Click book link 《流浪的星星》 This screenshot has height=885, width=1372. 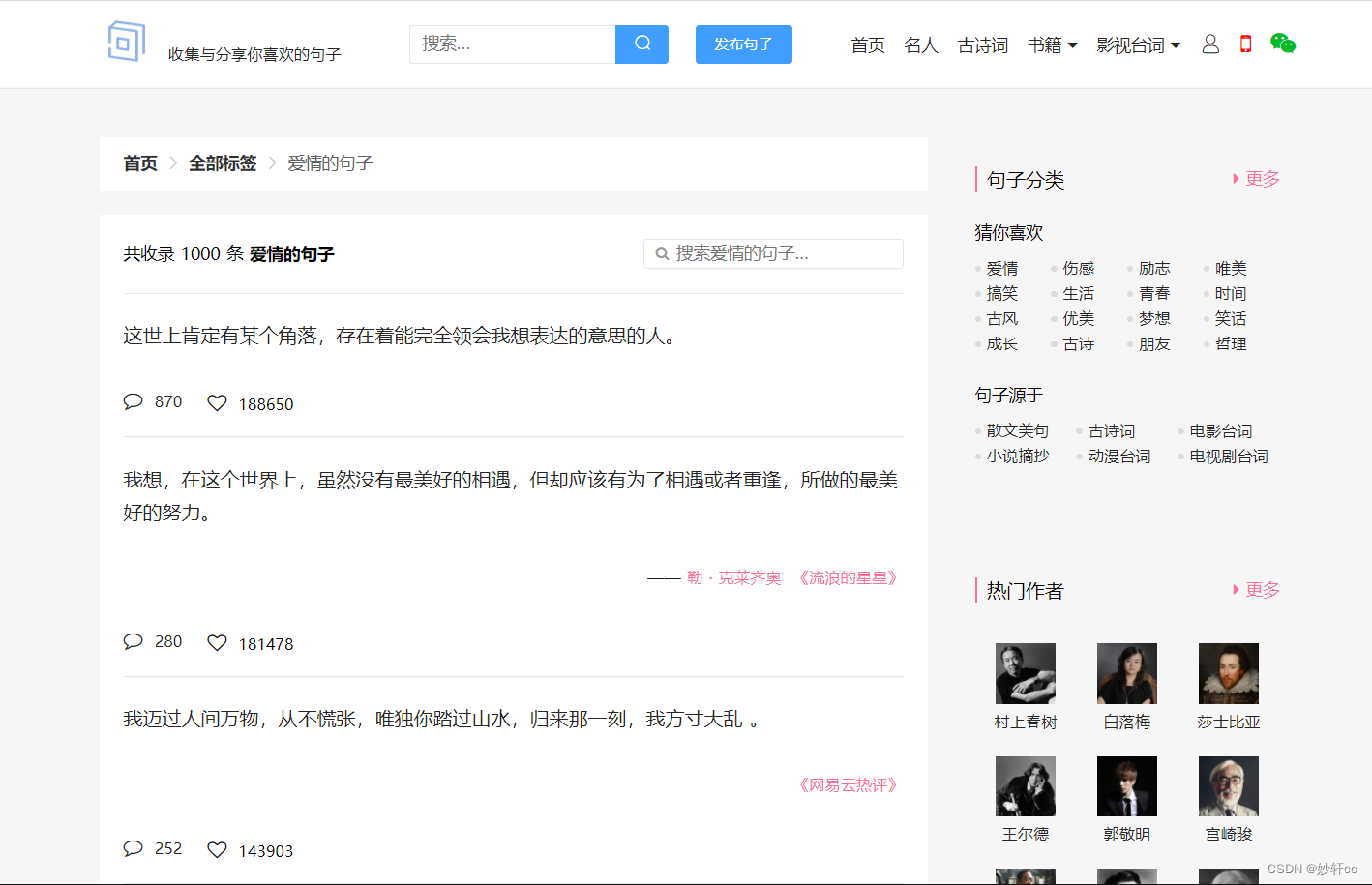coord(849,577)
